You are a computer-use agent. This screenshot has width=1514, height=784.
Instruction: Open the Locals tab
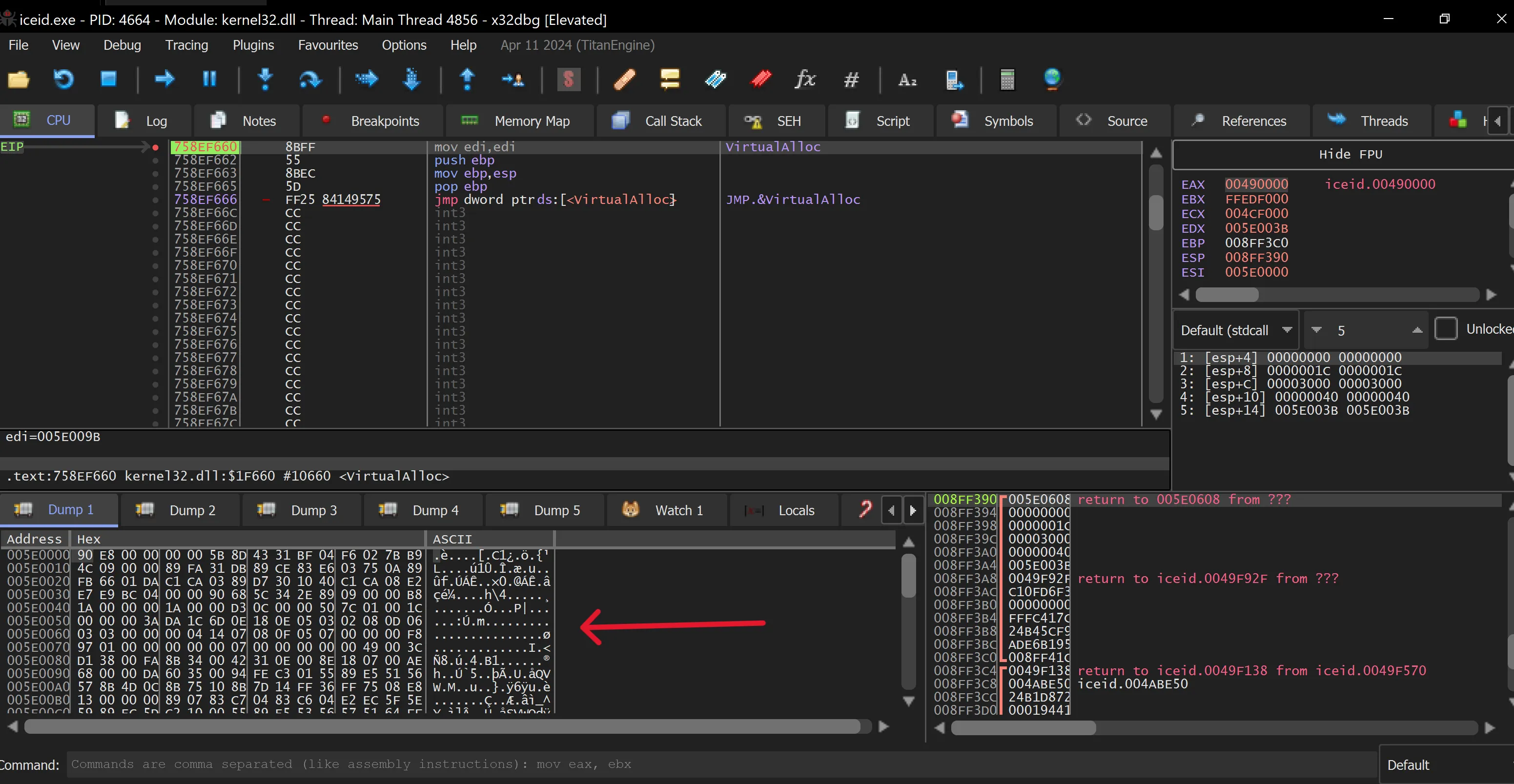pos(784,510)
